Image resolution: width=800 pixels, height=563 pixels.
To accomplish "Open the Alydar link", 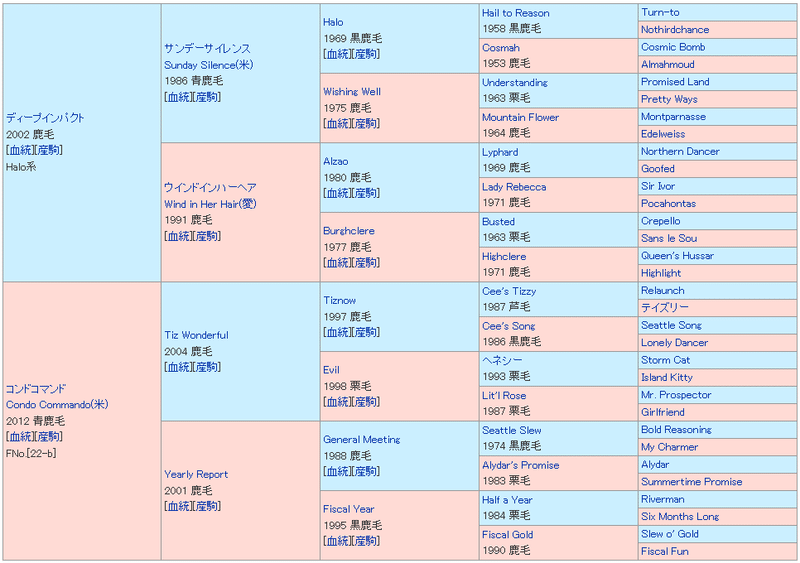I will [655, 464].
